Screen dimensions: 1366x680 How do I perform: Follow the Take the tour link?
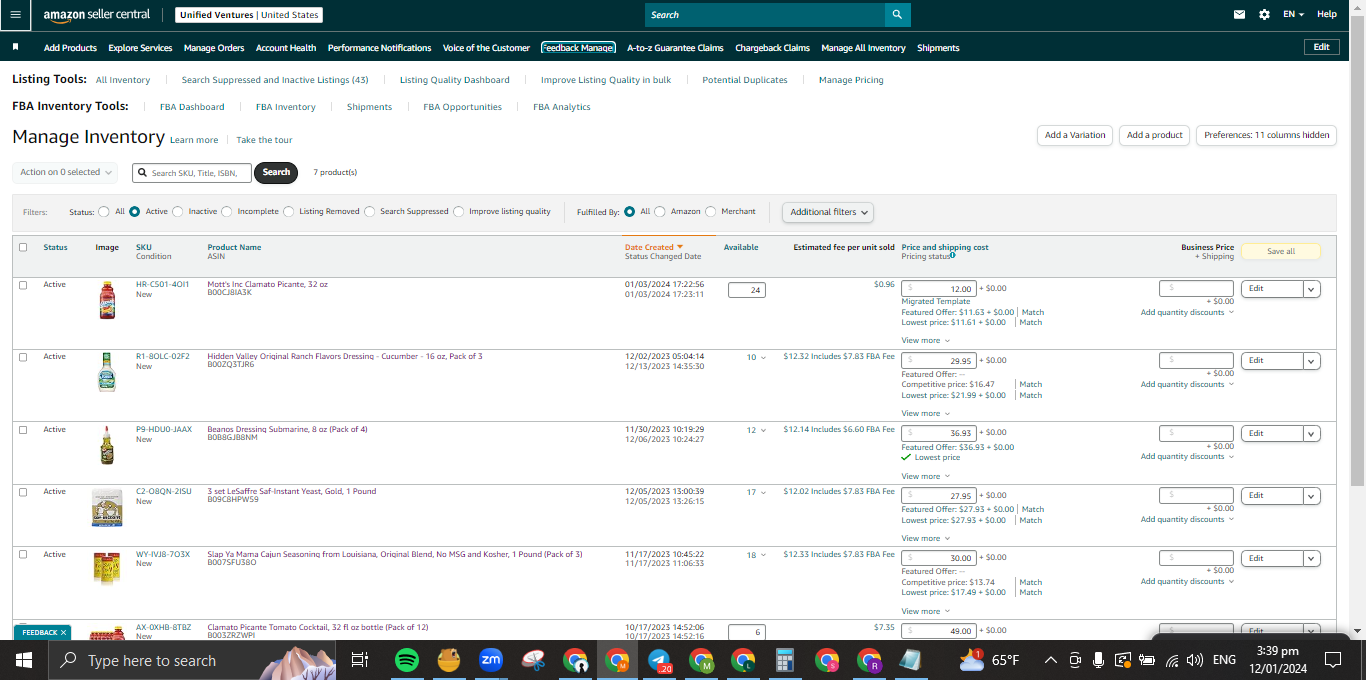tap(264, 140)
